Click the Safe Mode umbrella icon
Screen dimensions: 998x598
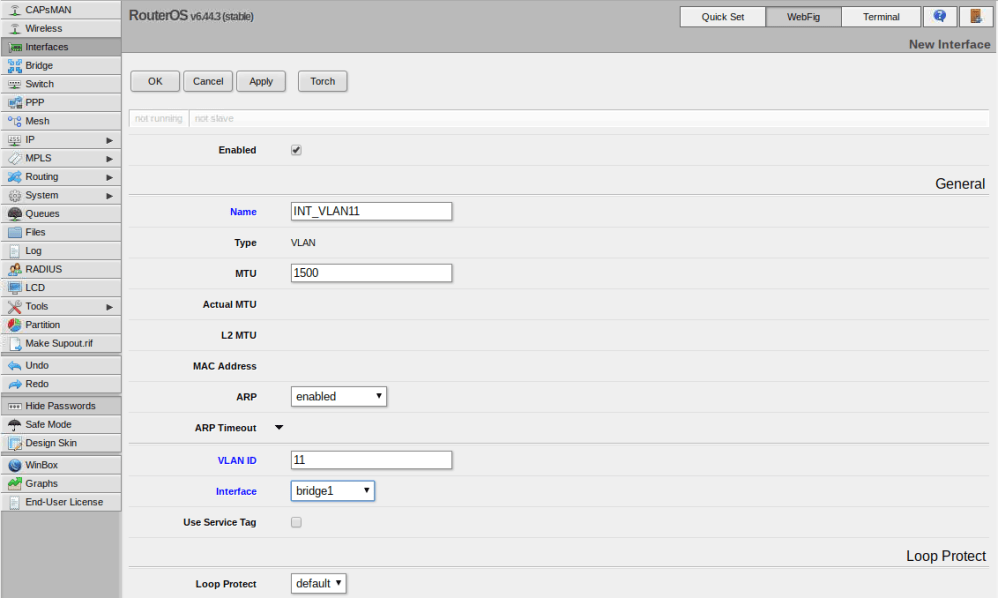click(x=15, y=424)
